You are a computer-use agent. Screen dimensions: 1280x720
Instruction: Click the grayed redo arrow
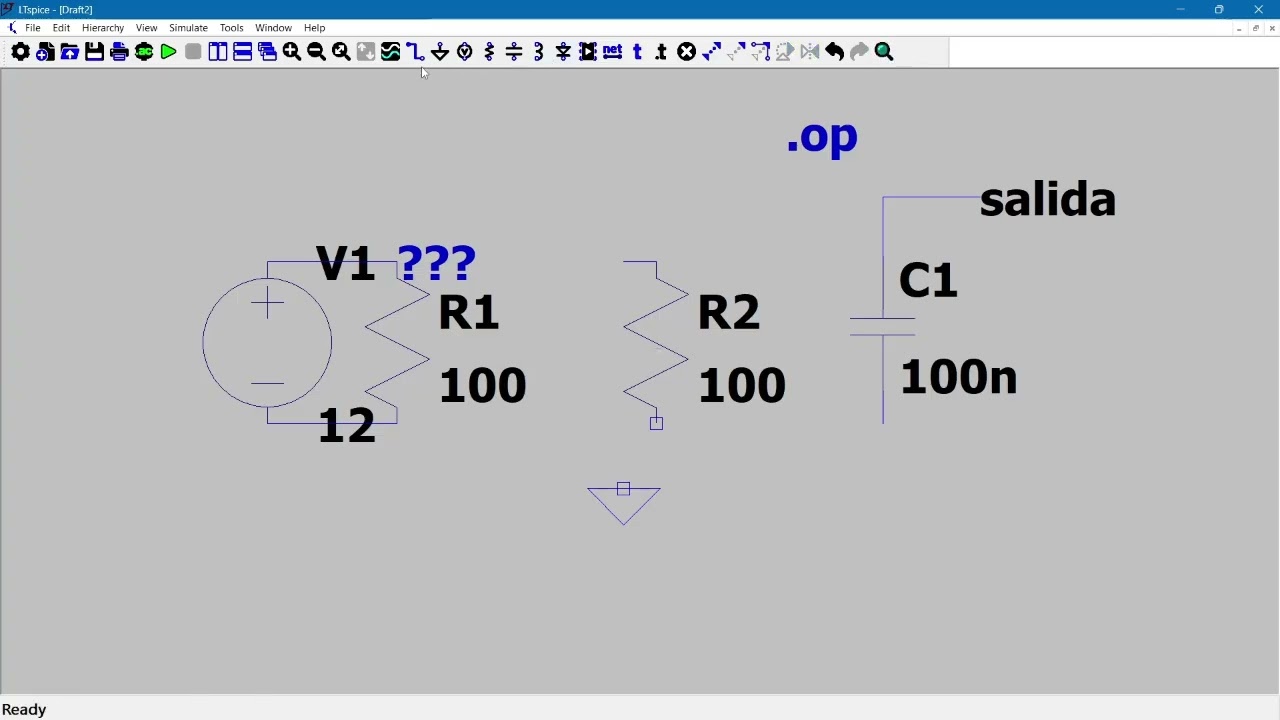click(859, 52)
